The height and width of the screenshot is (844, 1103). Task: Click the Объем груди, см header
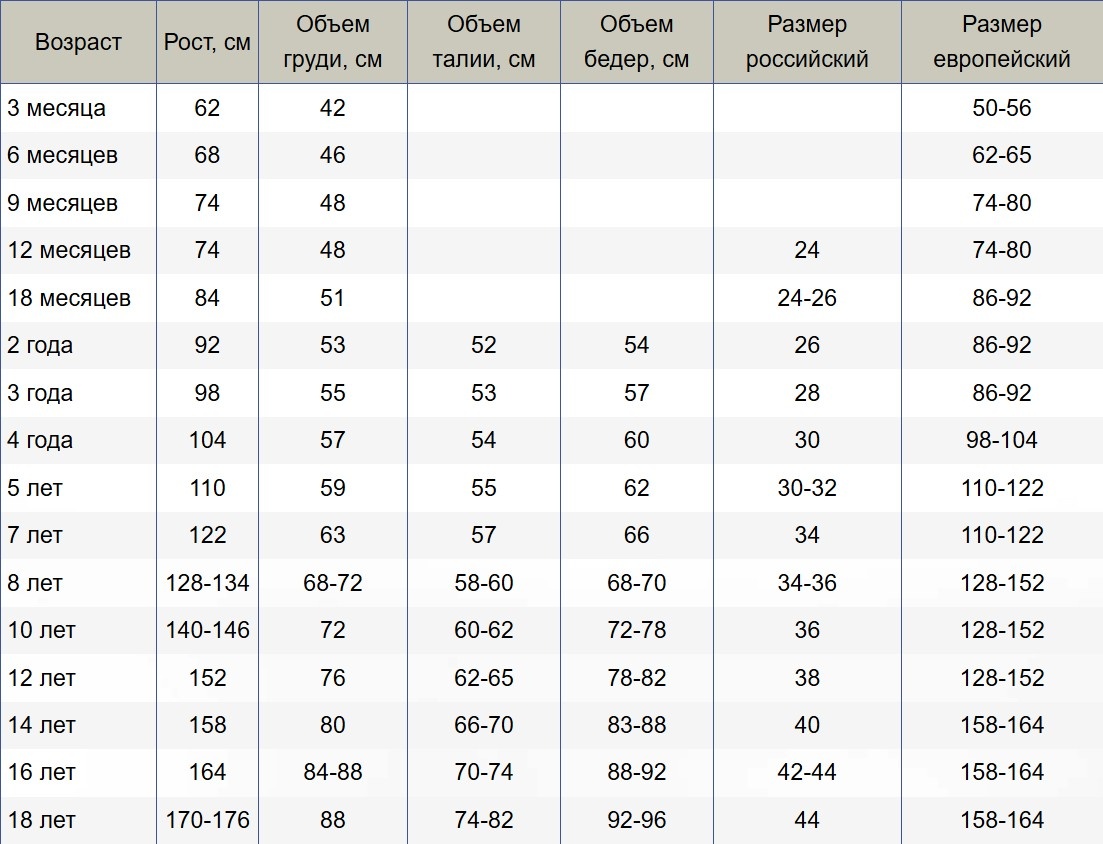click(333, 42)
